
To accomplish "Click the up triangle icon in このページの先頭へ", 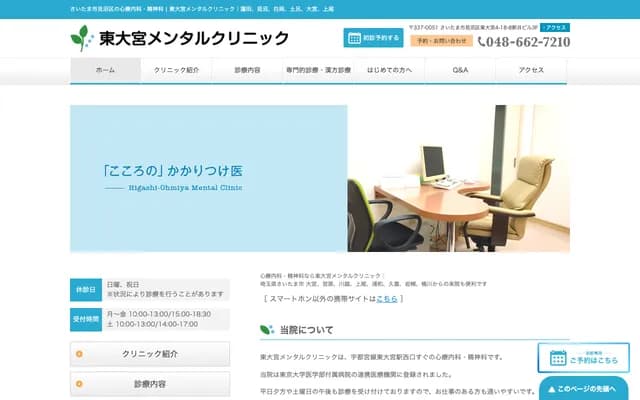I will point(551,389).
